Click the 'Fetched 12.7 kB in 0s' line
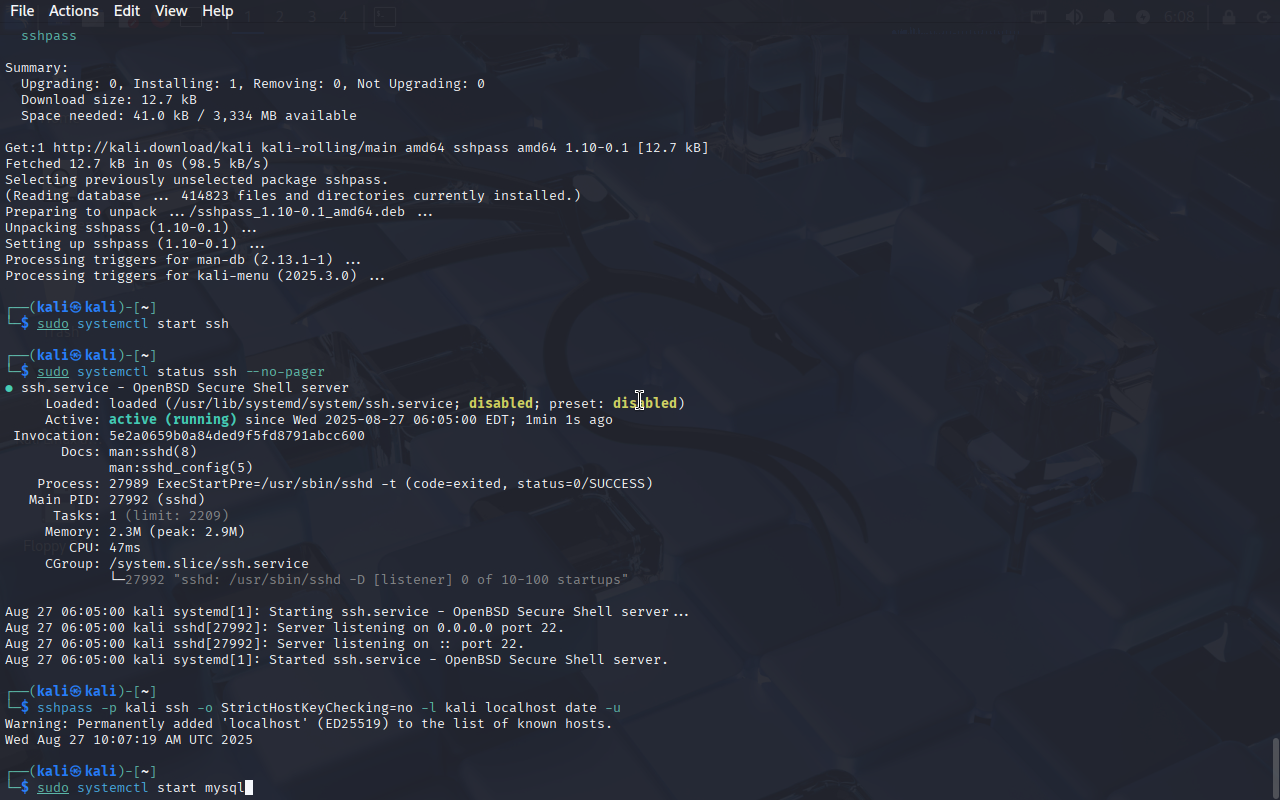The height and width of the screenshot is (800, 1280). 137,164
